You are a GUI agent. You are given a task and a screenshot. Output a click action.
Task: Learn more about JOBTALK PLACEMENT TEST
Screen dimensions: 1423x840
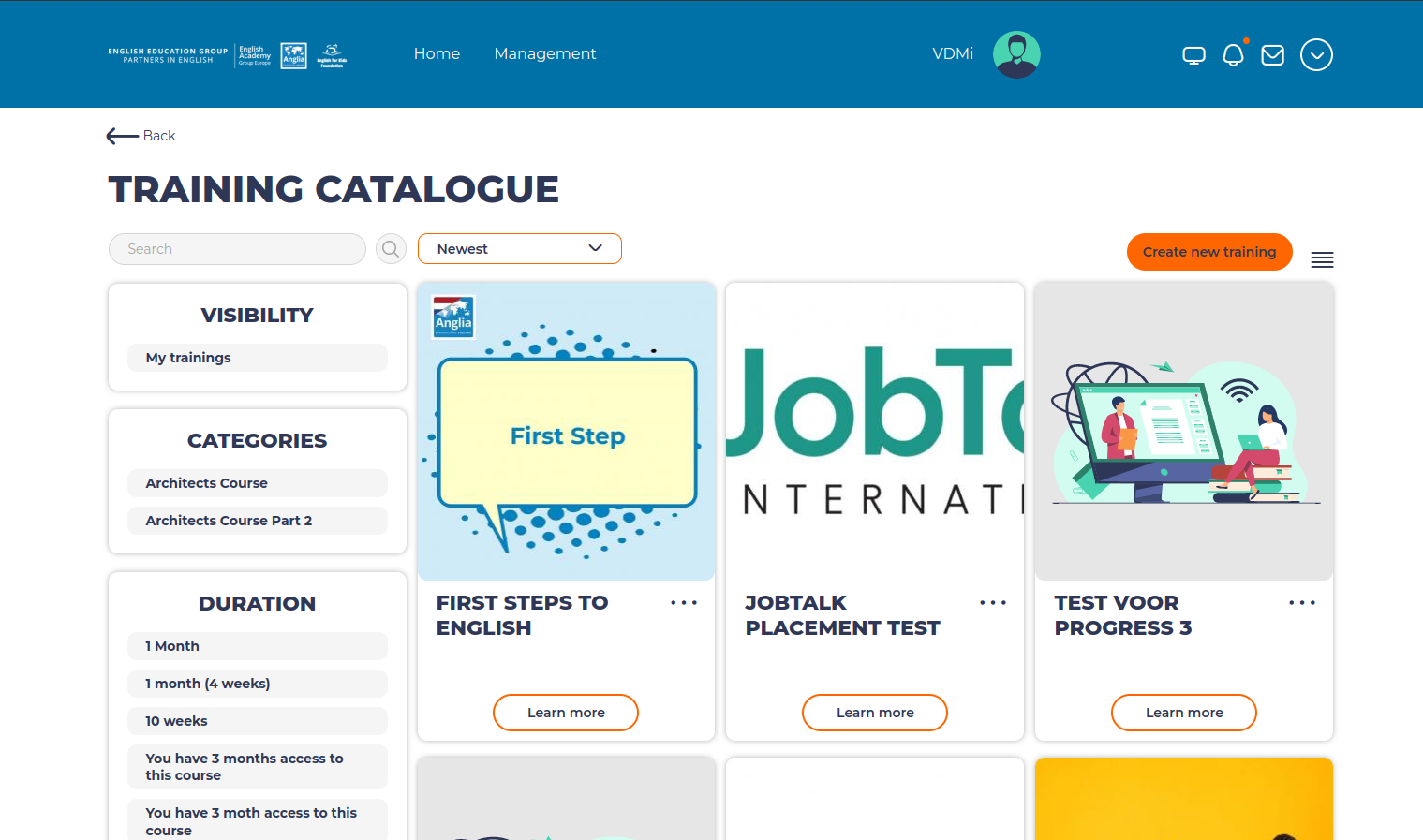874,713
